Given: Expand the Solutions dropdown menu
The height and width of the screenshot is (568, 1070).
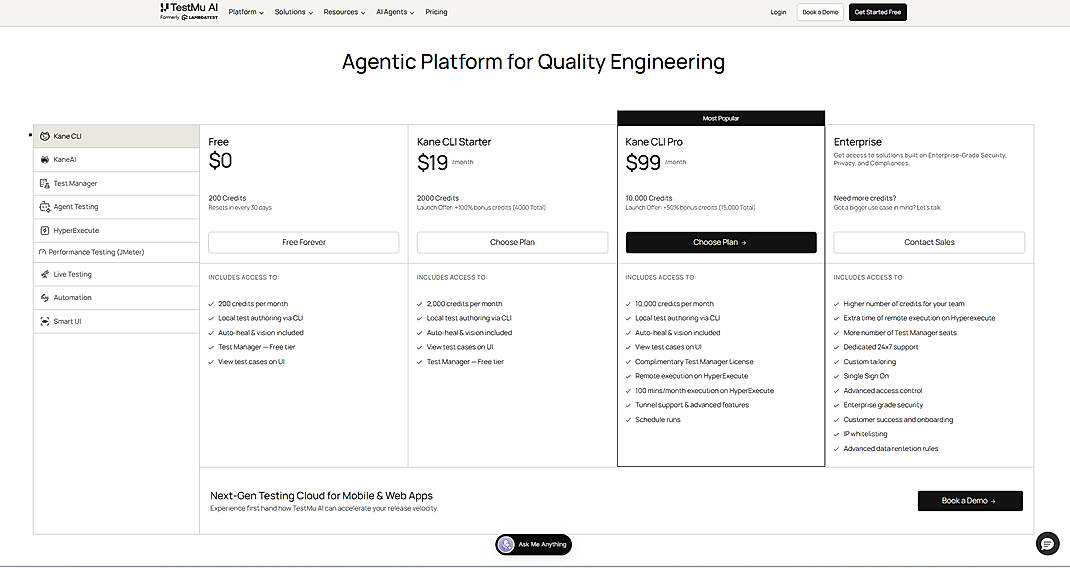Looking at the screenshot, I should (294, 12).
